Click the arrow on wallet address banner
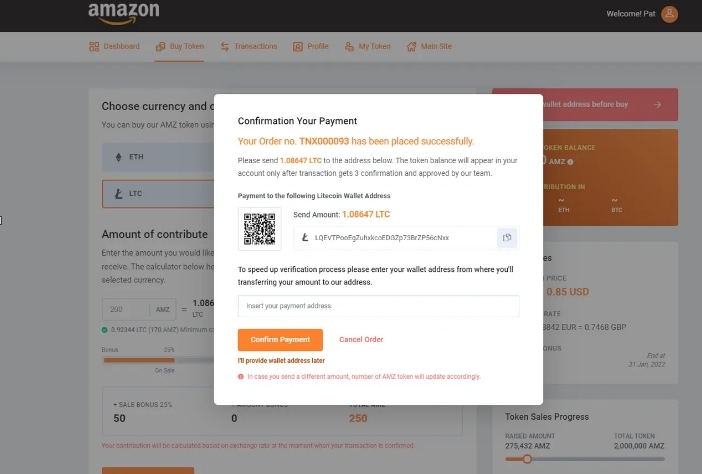Viewport: 702px width, 474px height. point(657,105)
